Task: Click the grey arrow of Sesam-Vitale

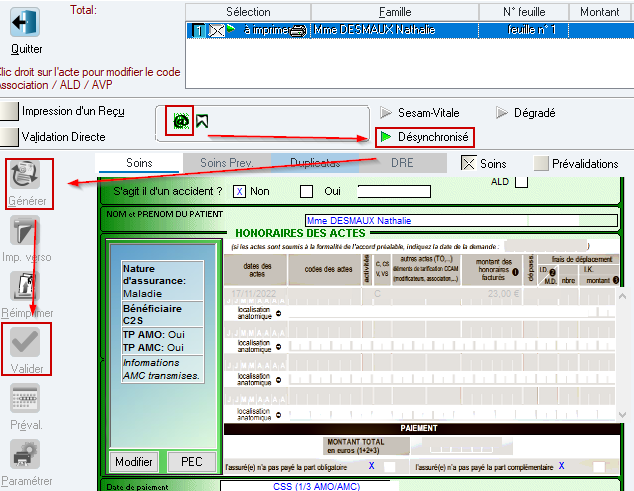Action: coord(386,112)
